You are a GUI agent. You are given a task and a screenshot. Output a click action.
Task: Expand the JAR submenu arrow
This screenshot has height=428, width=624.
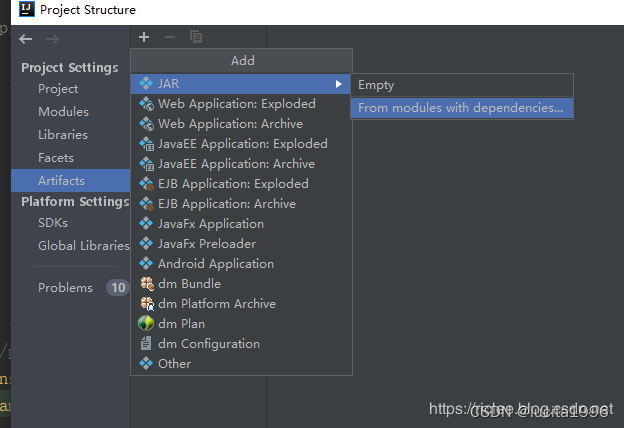(338, 84)
